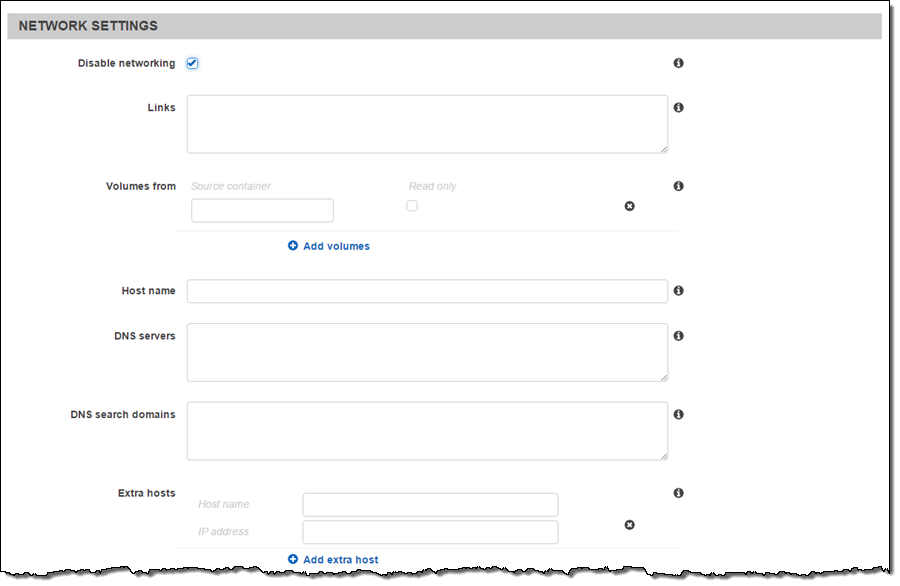Click info icon beside Extra hosts
The width and height of the screenshot is (900, 586).
click(678, 493)
